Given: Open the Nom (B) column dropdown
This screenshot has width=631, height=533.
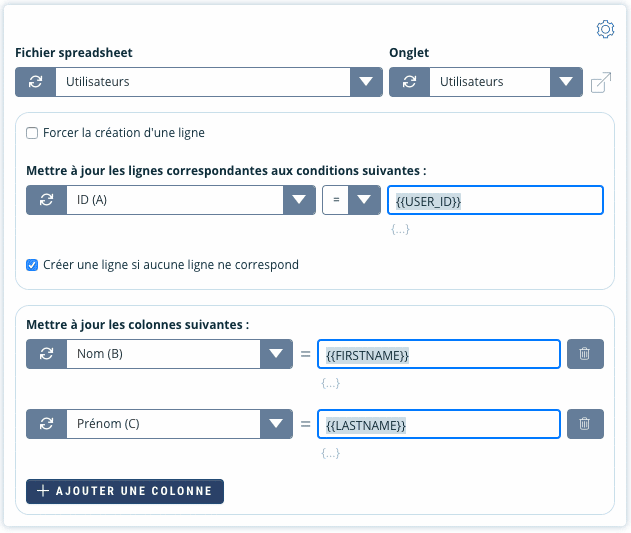Looking at the screenshot, I should pyautogui.click(x=275, y=354).
